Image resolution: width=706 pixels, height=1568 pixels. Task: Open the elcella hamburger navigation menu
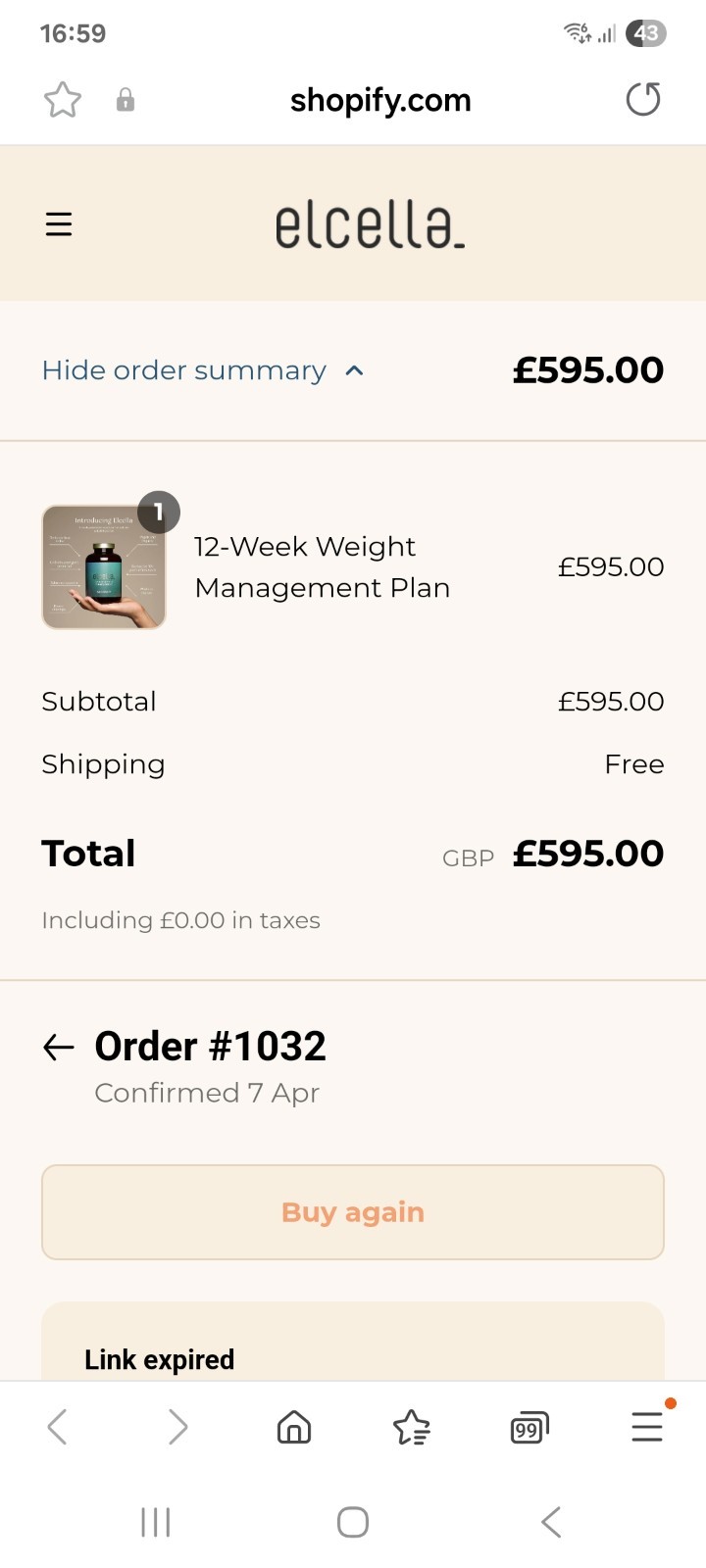tap(59, 223)
